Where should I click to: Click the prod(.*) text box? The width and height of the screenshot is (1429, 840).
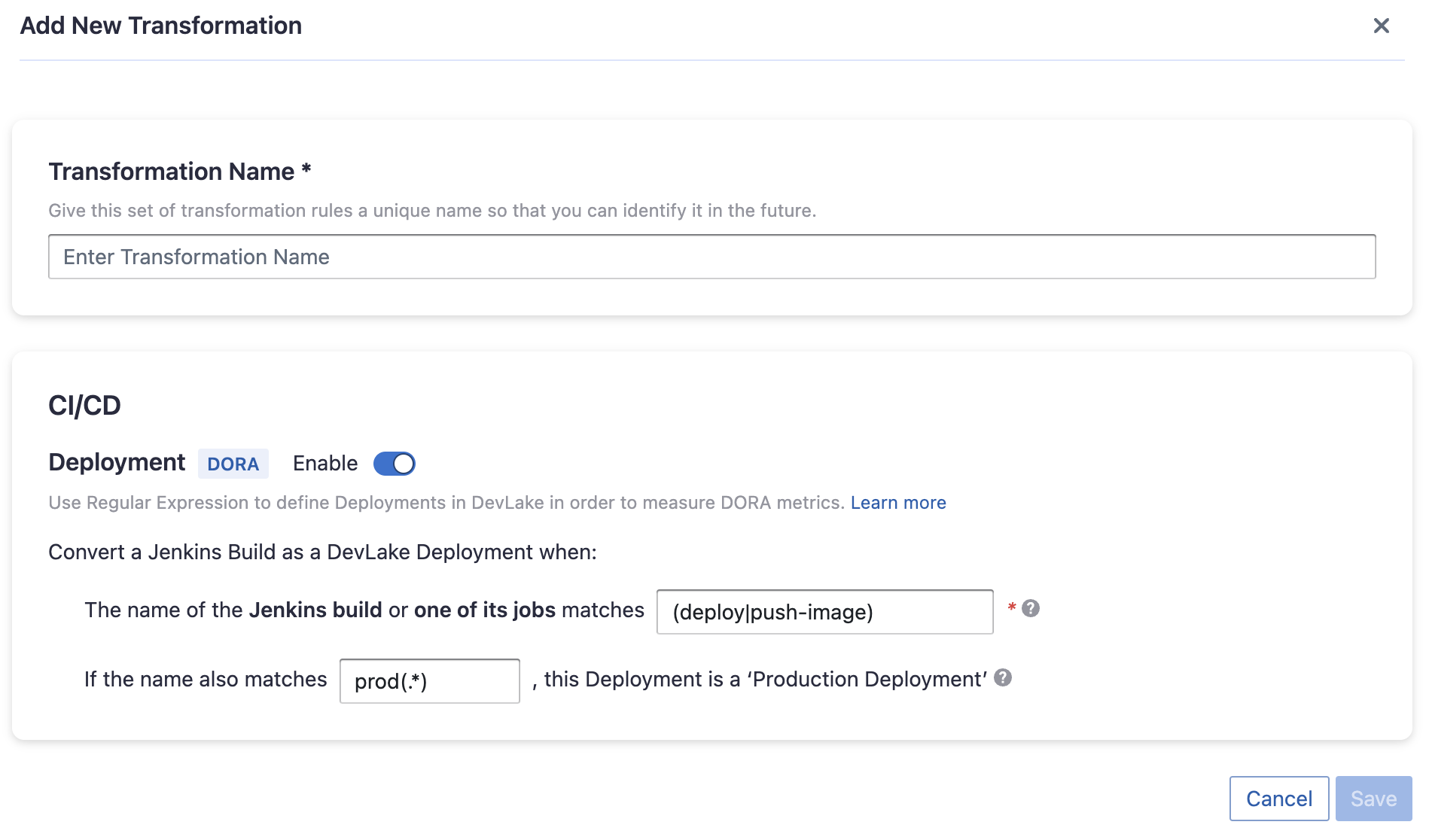429,680
